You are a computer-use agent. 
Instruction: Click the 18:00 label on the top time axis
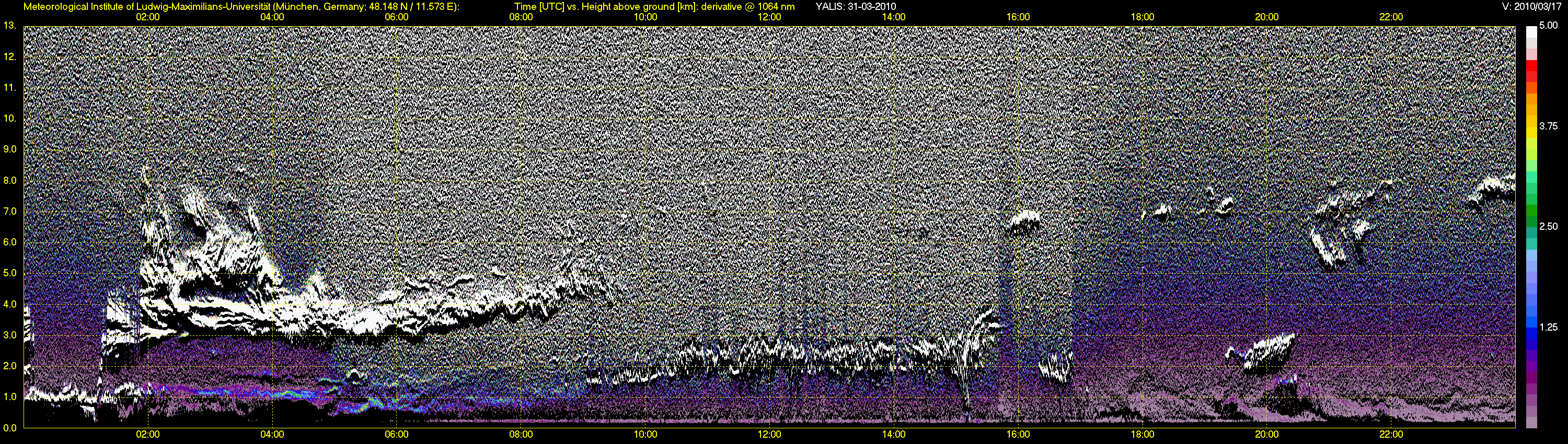click(1143, 17)
